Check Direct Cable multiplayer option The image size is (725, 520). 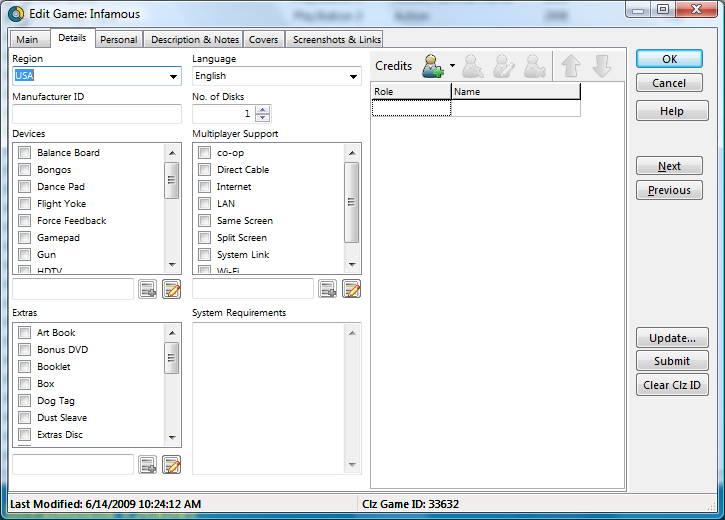pyautogui.click(x=204, y=170)
